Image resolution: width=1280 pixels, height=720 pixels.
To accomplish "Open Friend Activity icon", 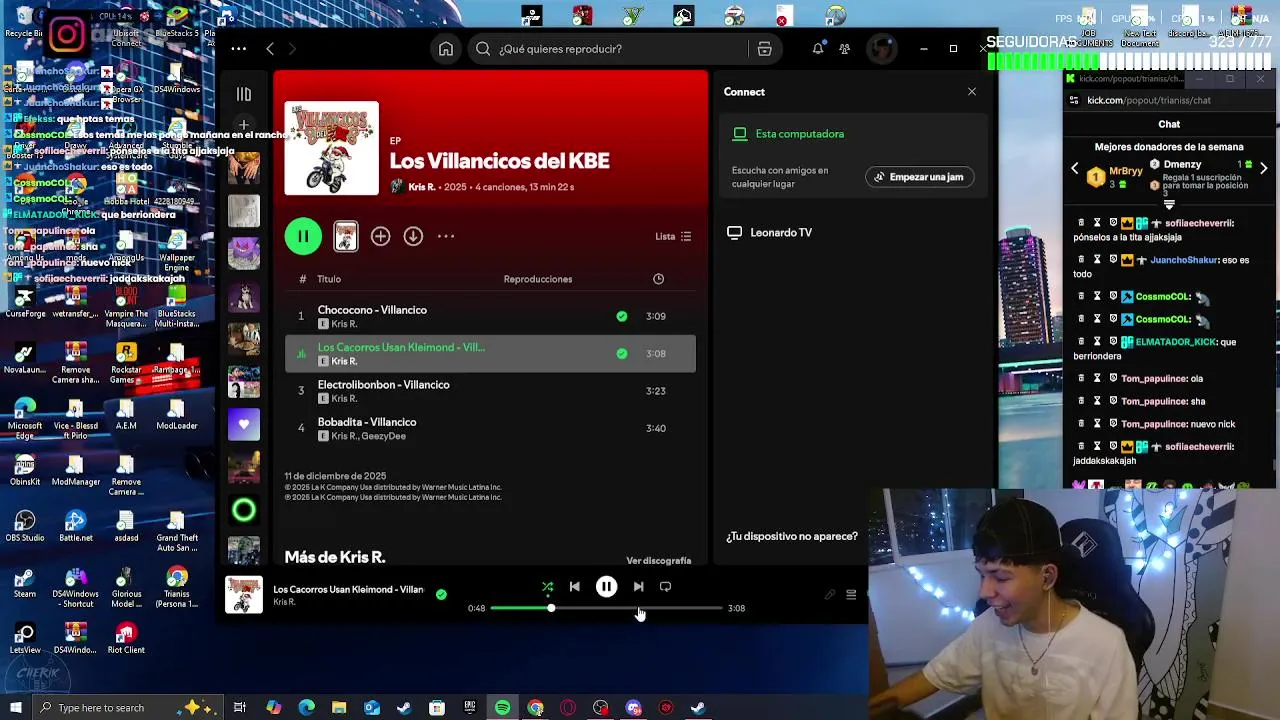I will [845, 49].
